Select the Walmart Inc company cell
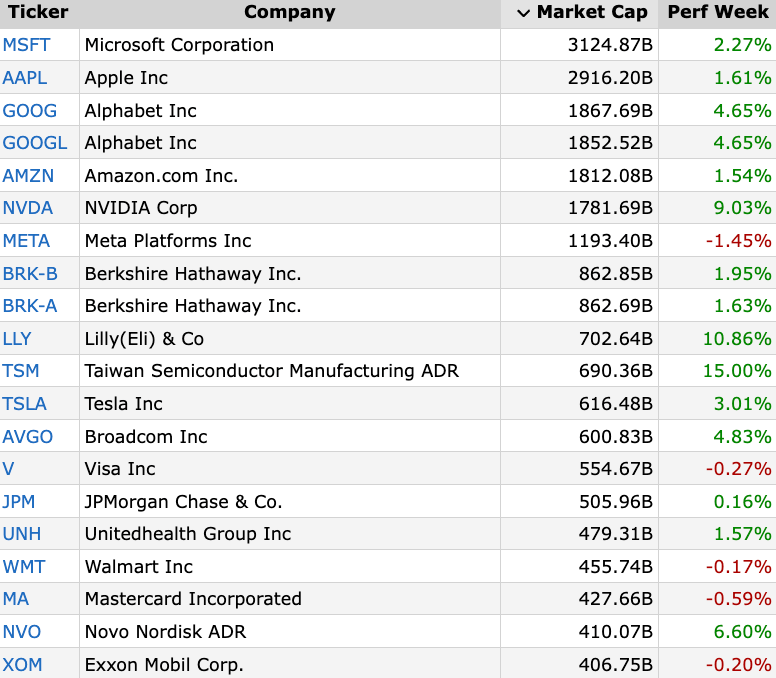The image size is (776, 678). pyautogui.click(x=139, y=567)
